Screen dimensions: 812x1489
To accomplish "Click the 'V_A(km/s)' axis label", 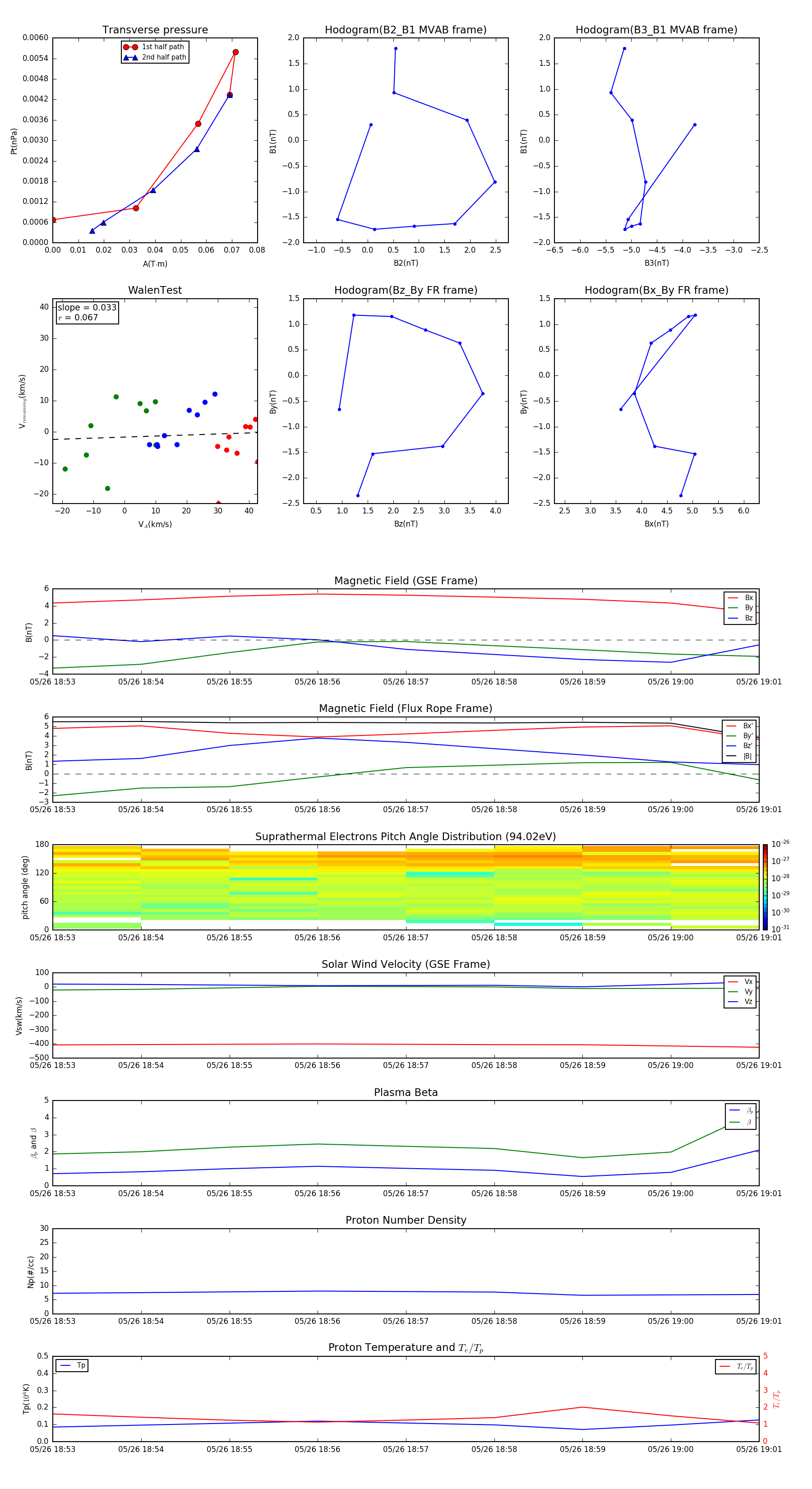I will (x=155, y=524).
